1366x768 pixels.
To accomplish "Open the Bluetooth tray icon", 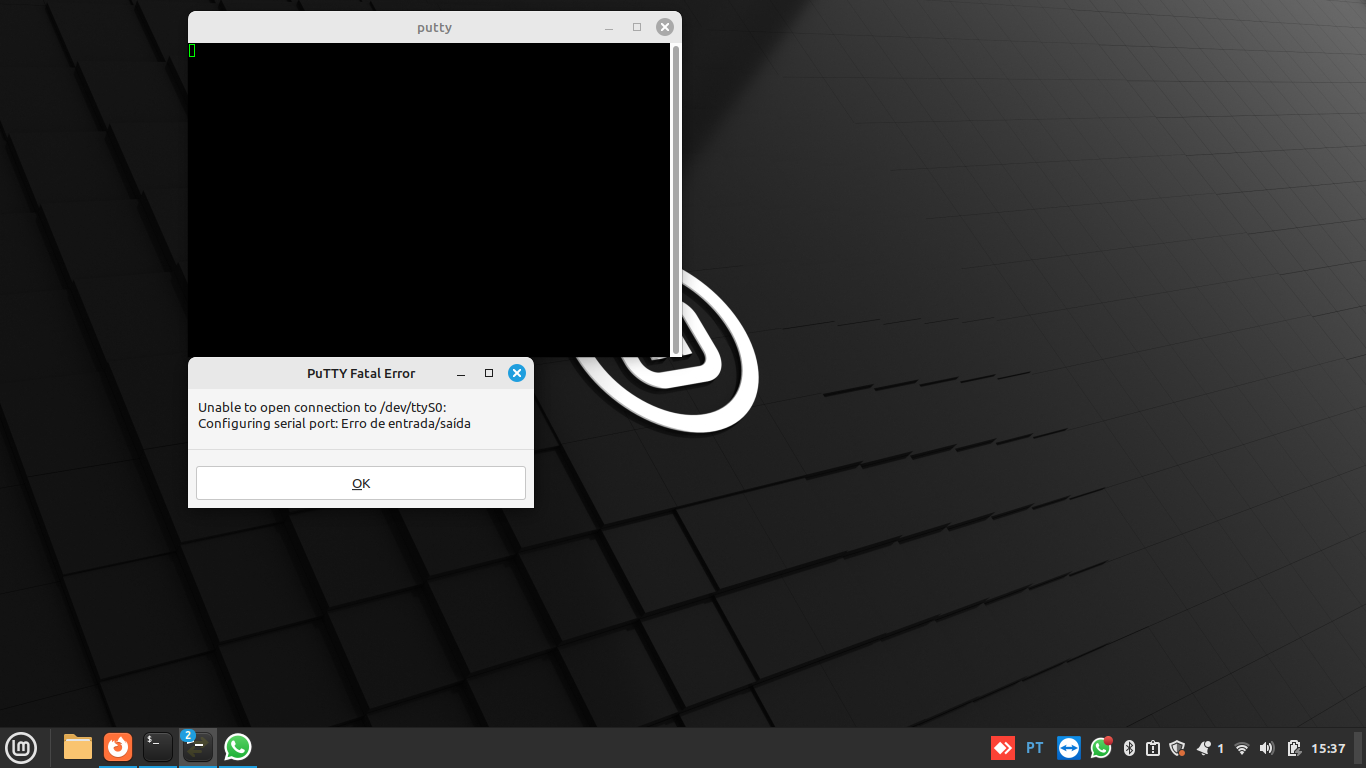I will tap(1129, 748).
